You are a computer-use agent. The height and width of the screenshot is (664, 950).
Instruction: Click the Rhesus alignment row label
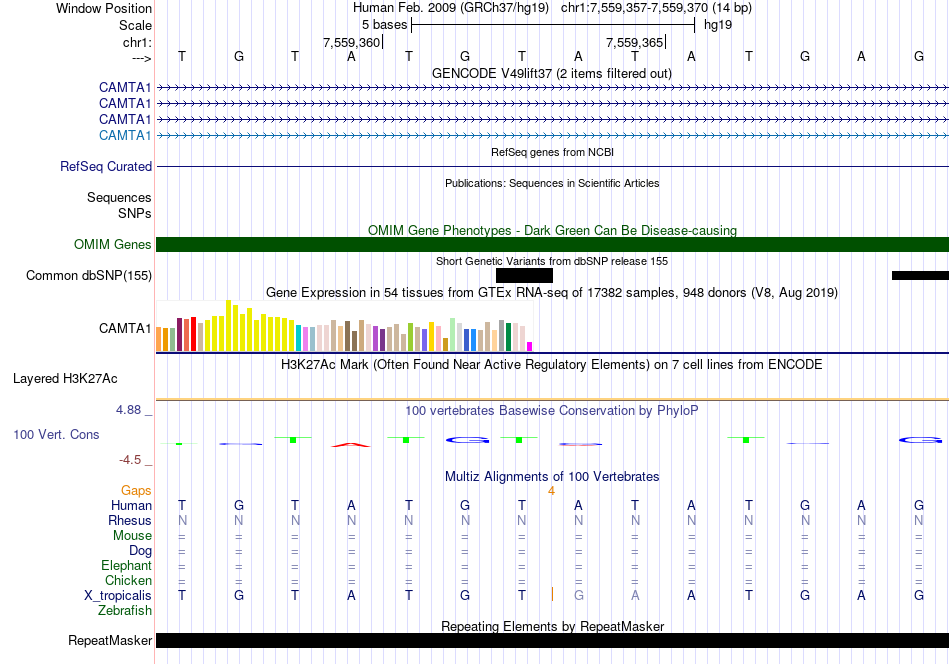tap(130, 520)
